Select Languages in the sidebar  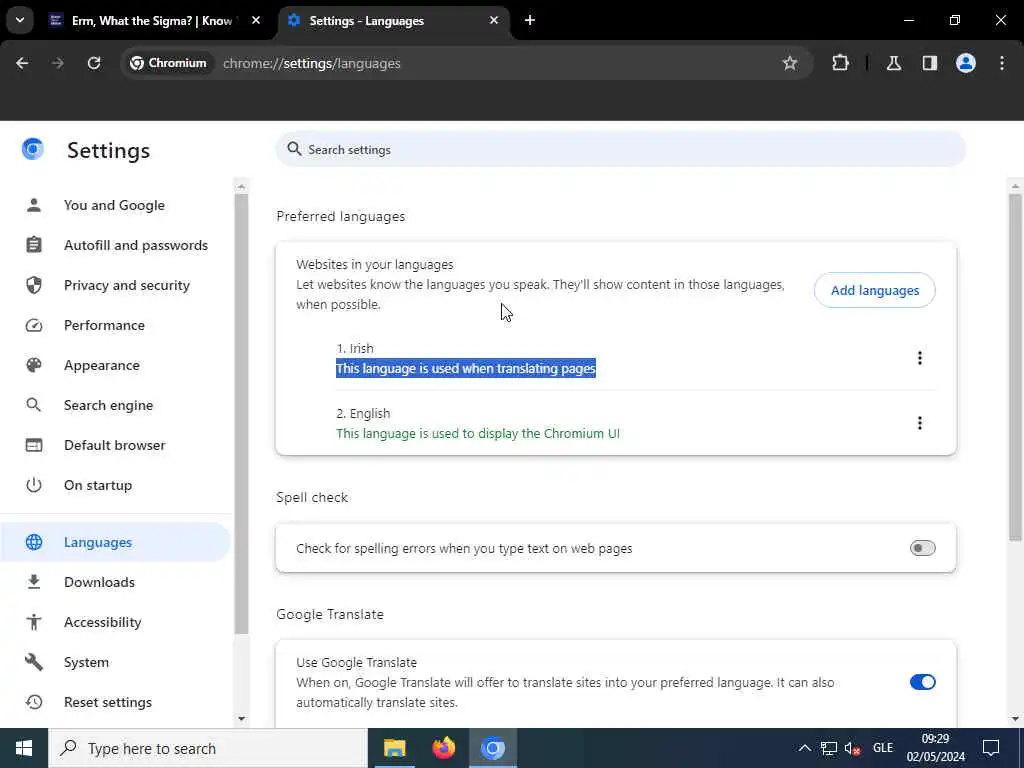pyautogui.click(x=115, y=542)
